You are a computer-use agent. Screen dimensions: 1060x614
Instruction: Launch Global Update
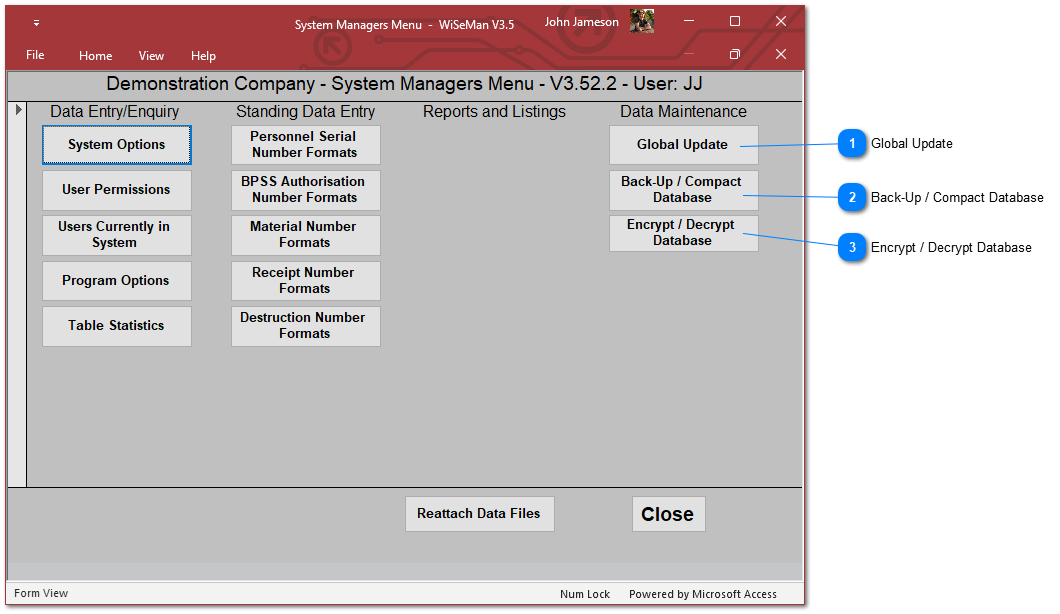[x=683, y=145]
